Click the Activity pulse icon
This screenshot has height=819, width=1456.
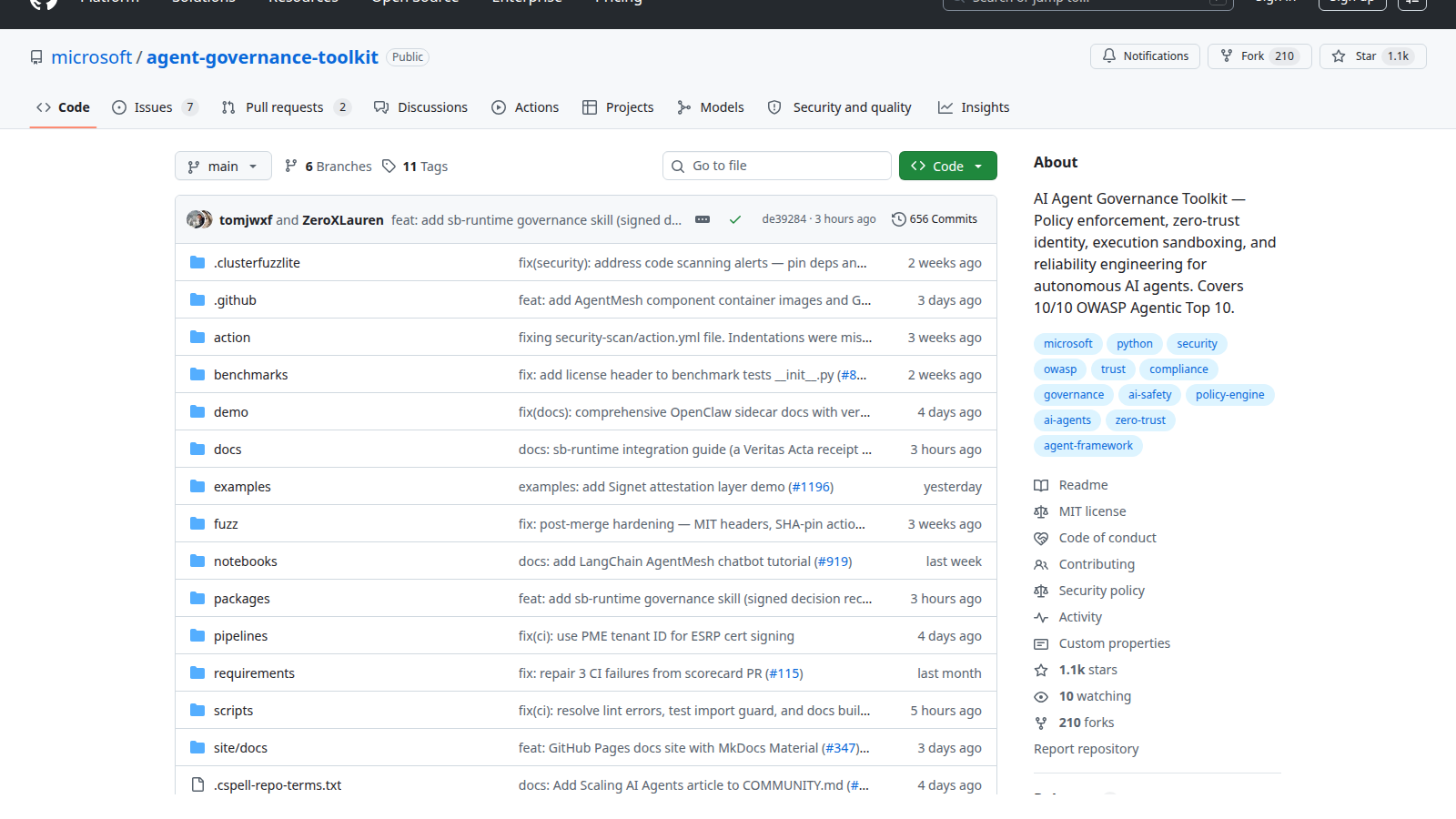pyautogui.click(x=1041, y=617)
